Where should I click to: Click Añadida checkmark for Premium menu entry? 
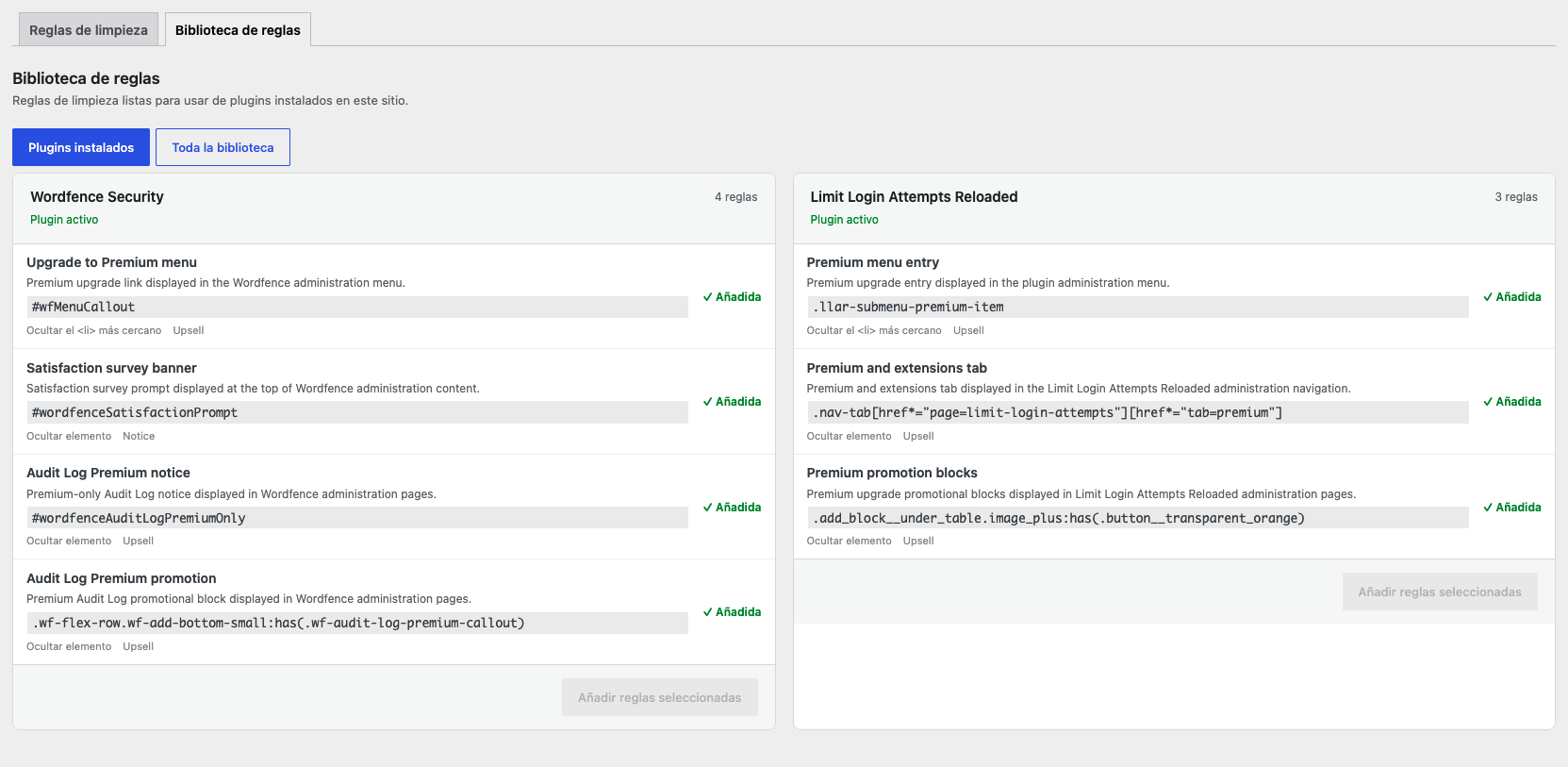1512,297
